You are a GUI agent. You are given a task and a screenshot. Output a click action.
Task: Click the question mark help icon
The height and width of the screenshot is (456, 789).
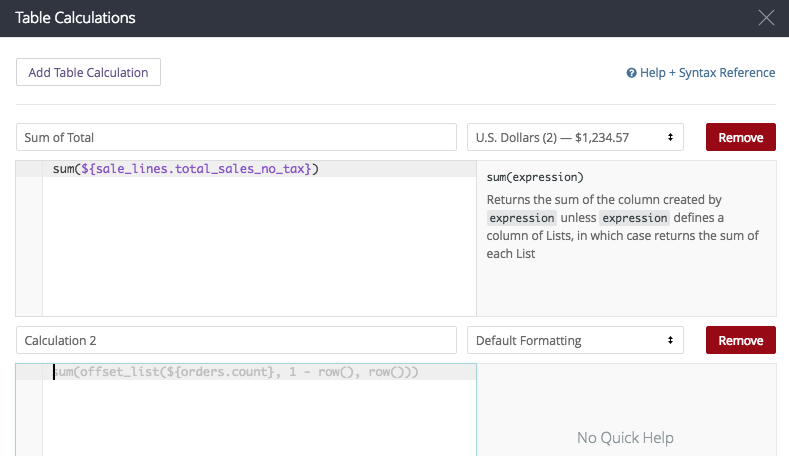632,73
